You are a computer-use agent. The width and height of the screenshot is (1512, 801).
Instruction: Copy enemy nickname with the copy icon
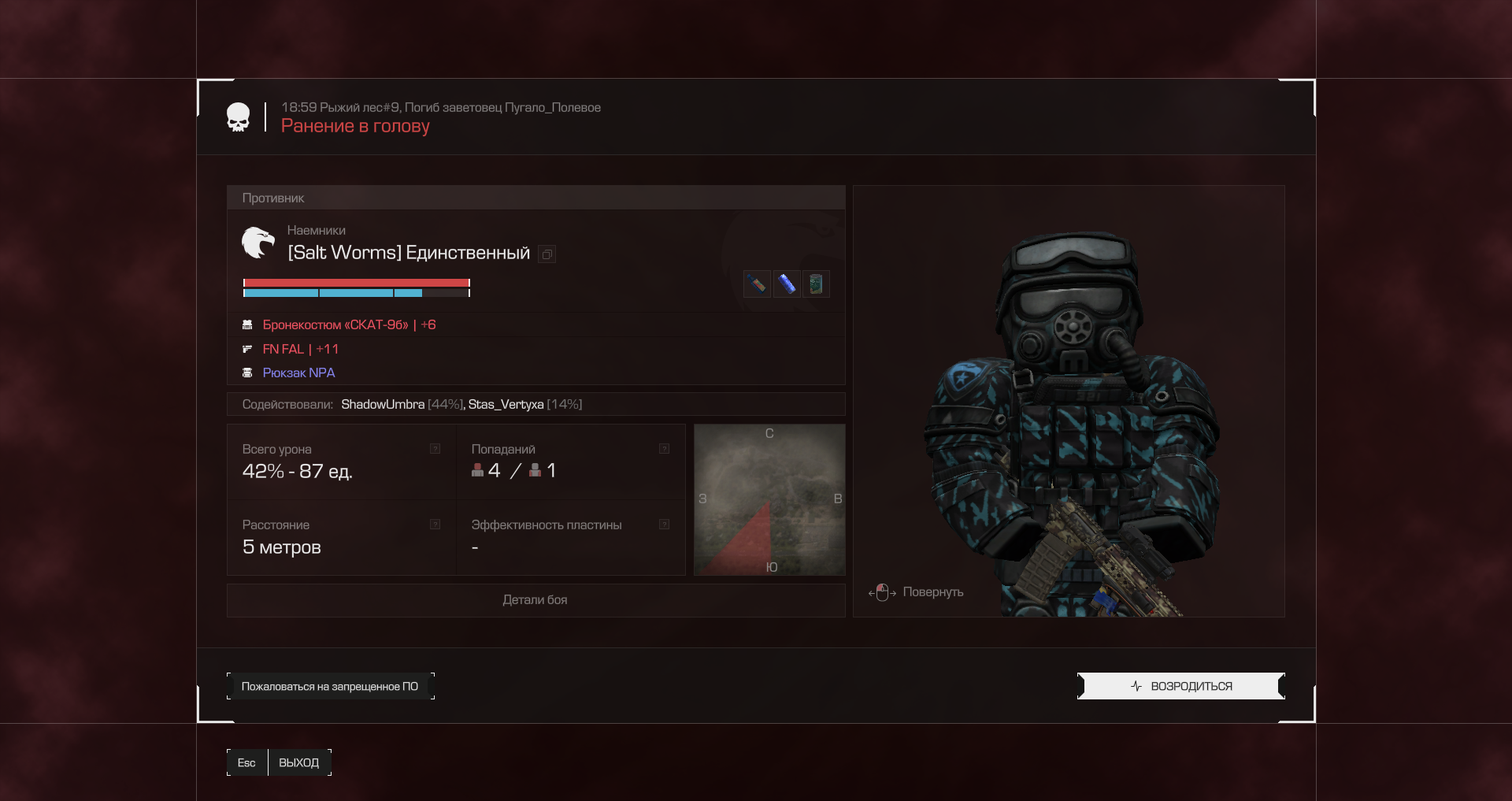click(547, 254)
